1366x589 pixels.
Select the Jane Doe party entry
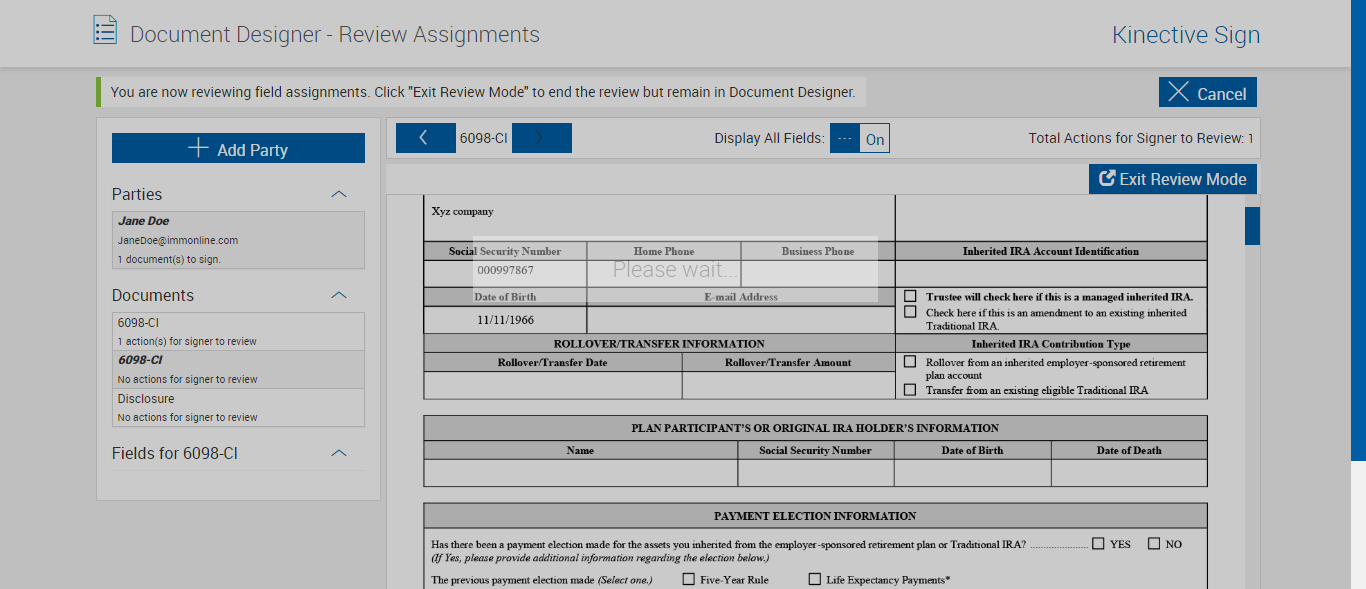coord(238,240)
